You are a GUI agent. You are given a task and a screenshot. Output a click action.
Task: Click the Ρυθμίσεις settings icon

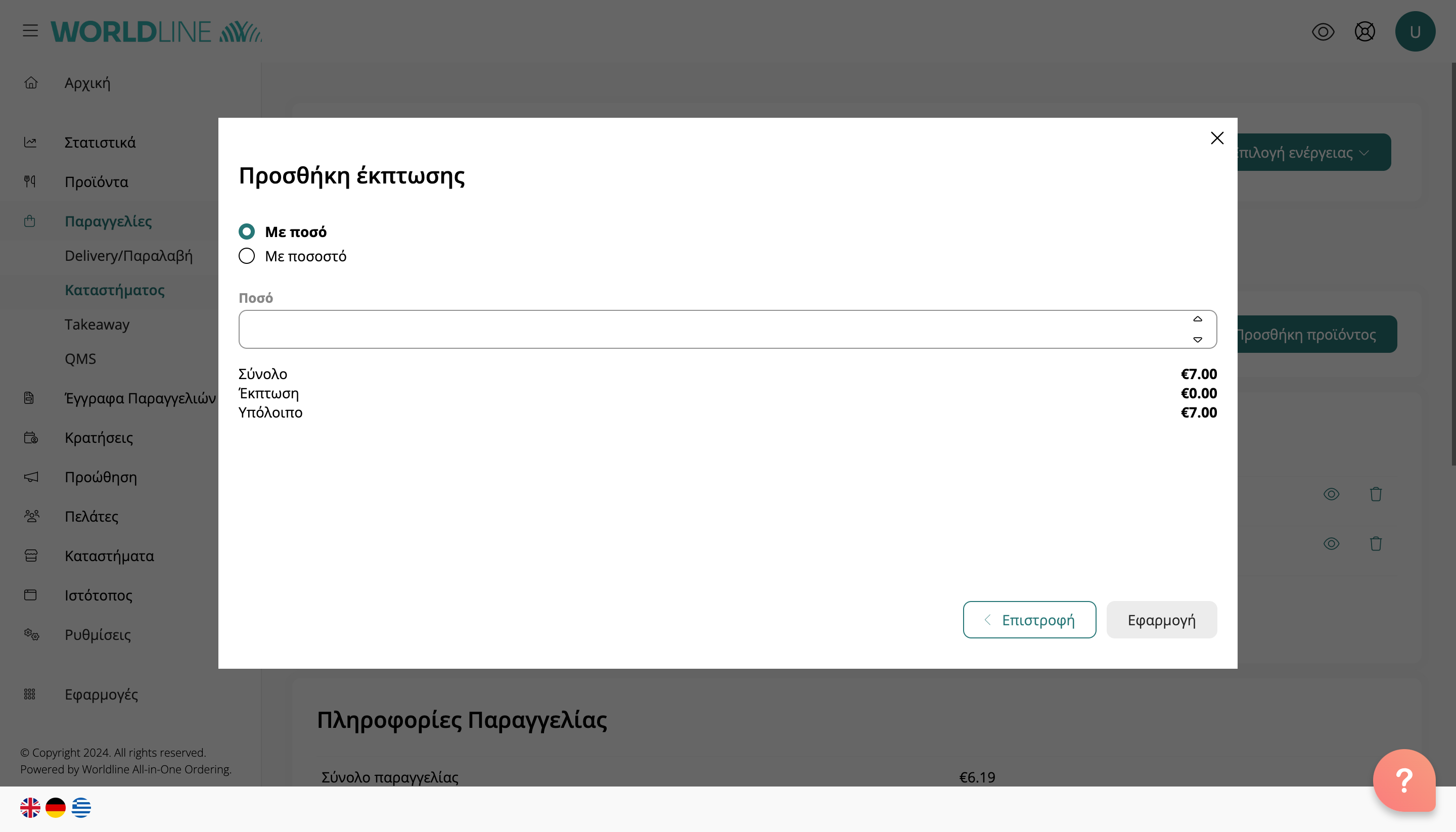point(31,634)
